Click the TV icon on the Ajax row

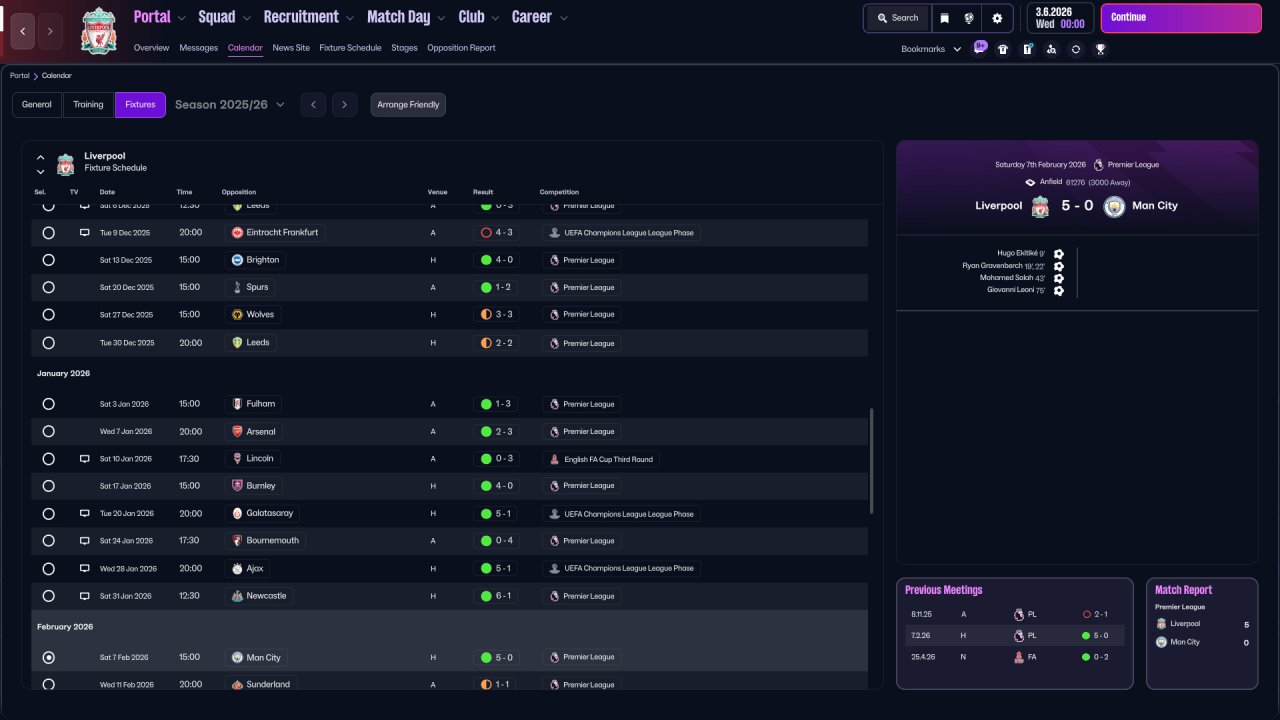85,568
